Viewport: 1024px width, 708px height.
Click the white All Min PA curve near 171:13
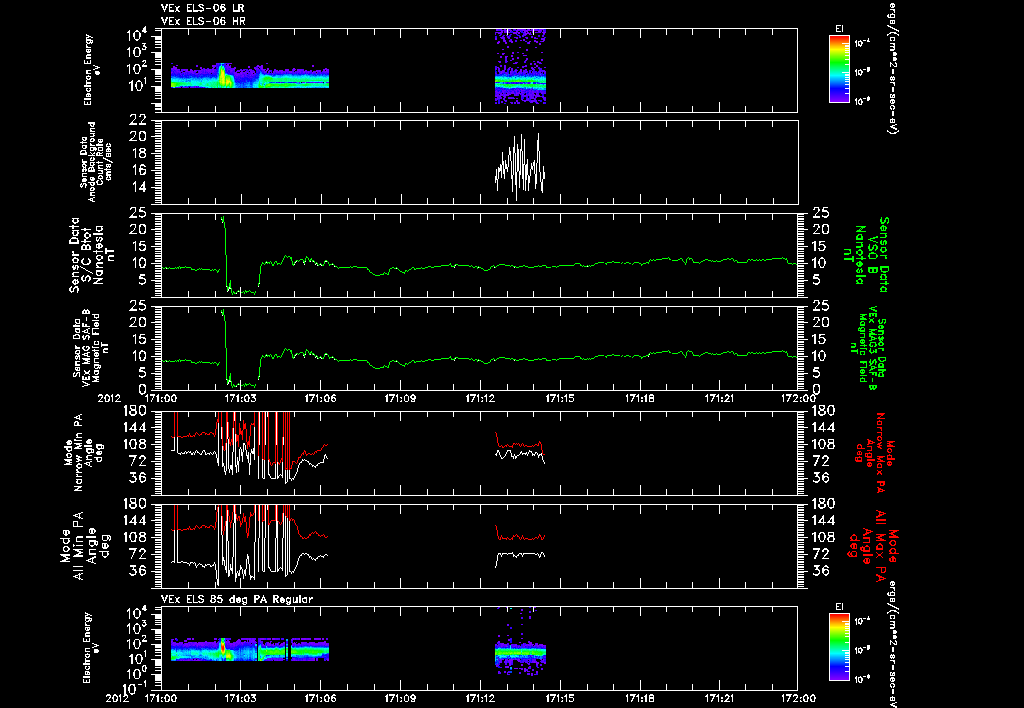coord(520,554)
